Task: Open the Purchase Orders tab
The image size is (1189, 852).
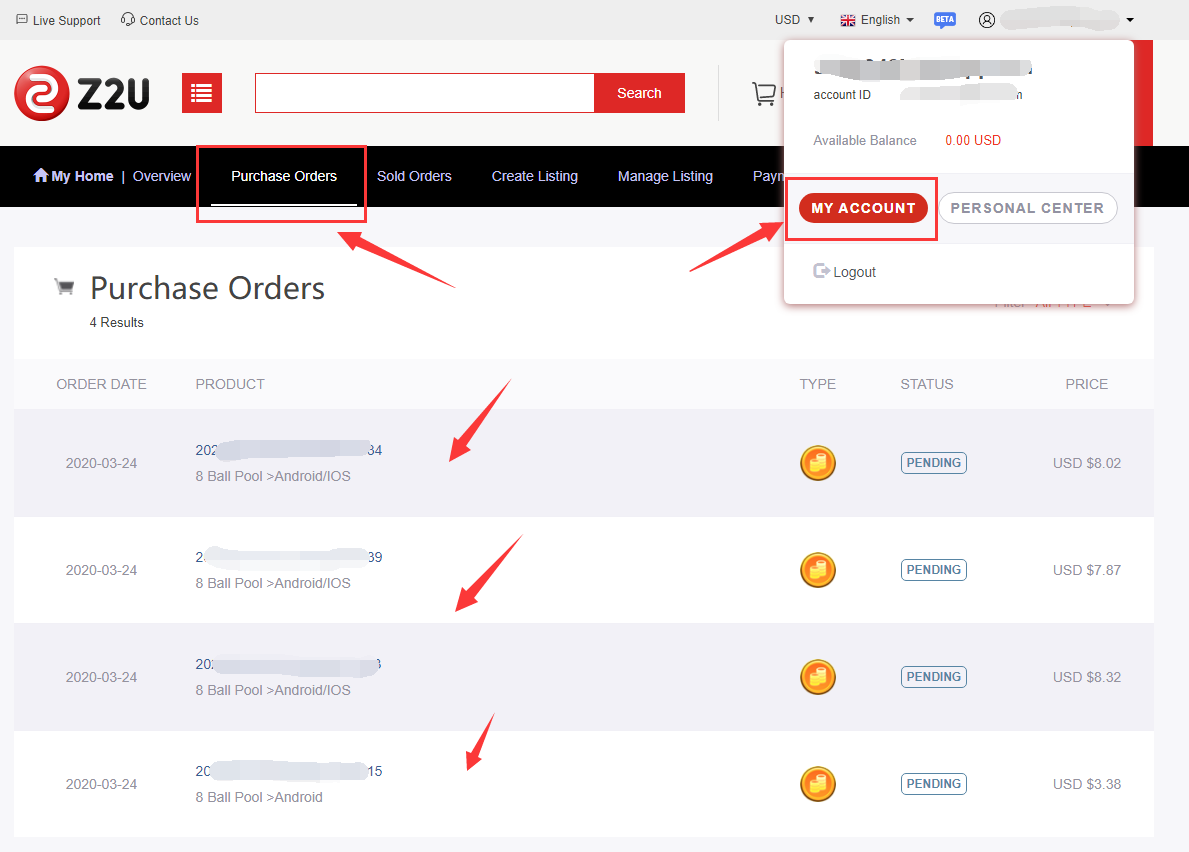Action: 284,176
